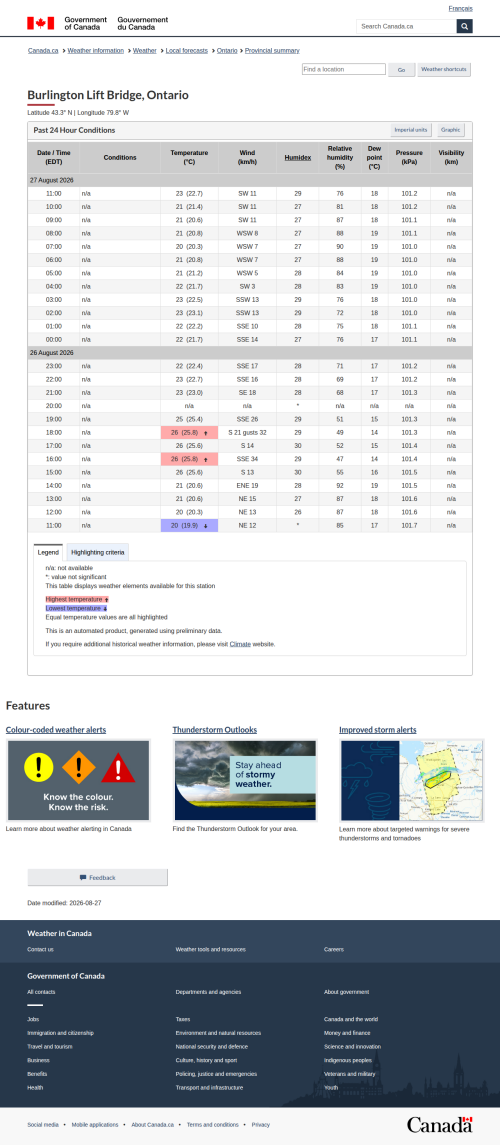
Task: Click the 26 August 2026 date row
Action: (250, 353)
